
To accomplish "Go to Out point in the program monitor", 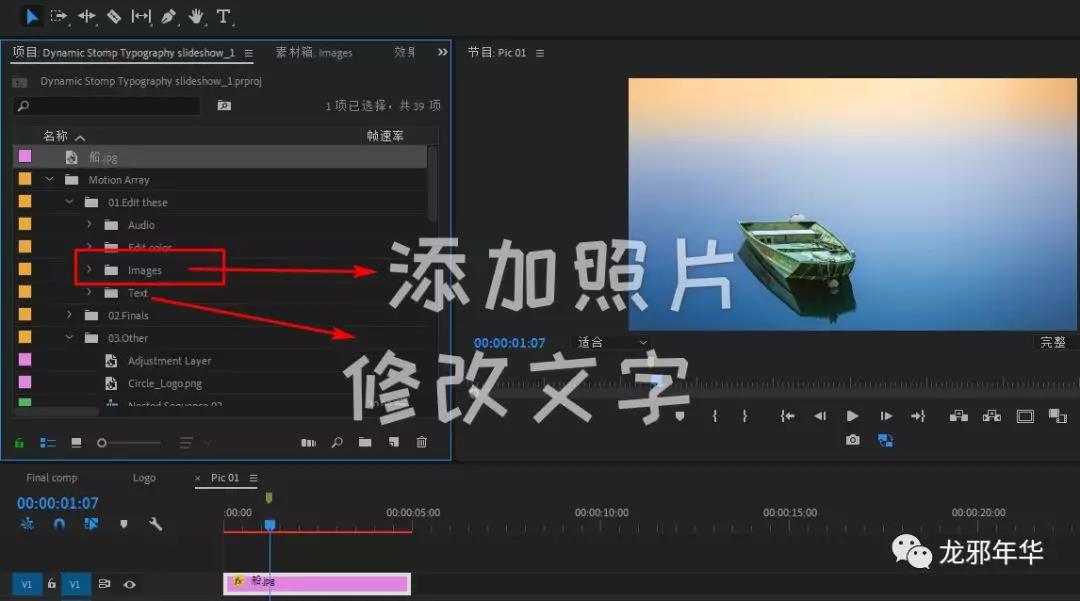I will (x=917, y=416).
